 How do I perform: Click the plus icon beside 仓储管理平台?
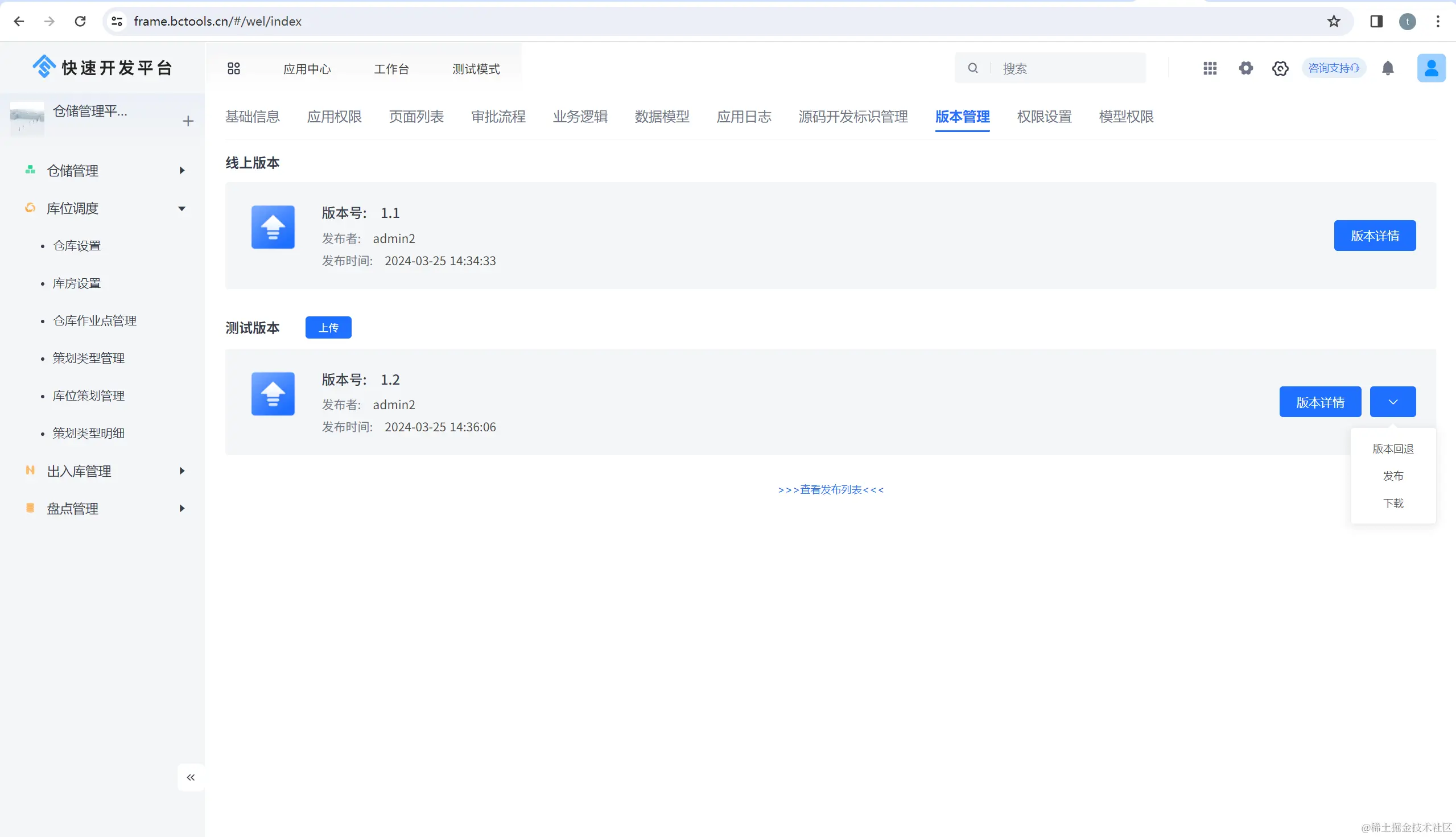(188, 121)
